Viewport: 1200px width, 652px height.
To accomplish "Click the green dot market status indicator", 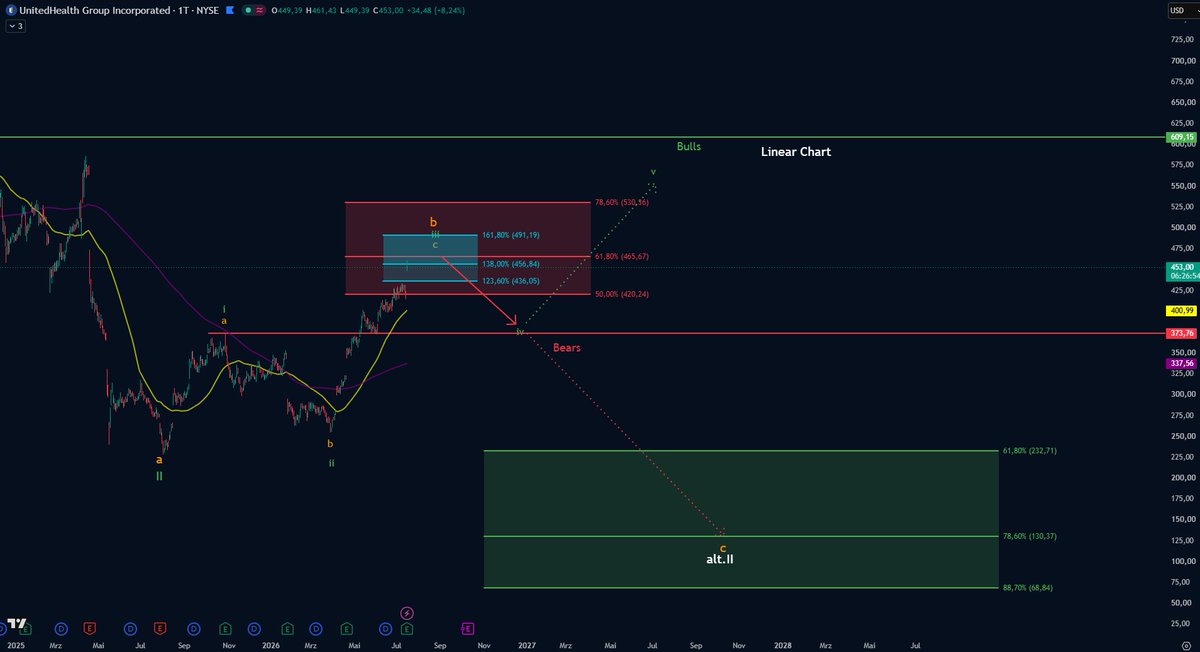I will pos(248,10).
